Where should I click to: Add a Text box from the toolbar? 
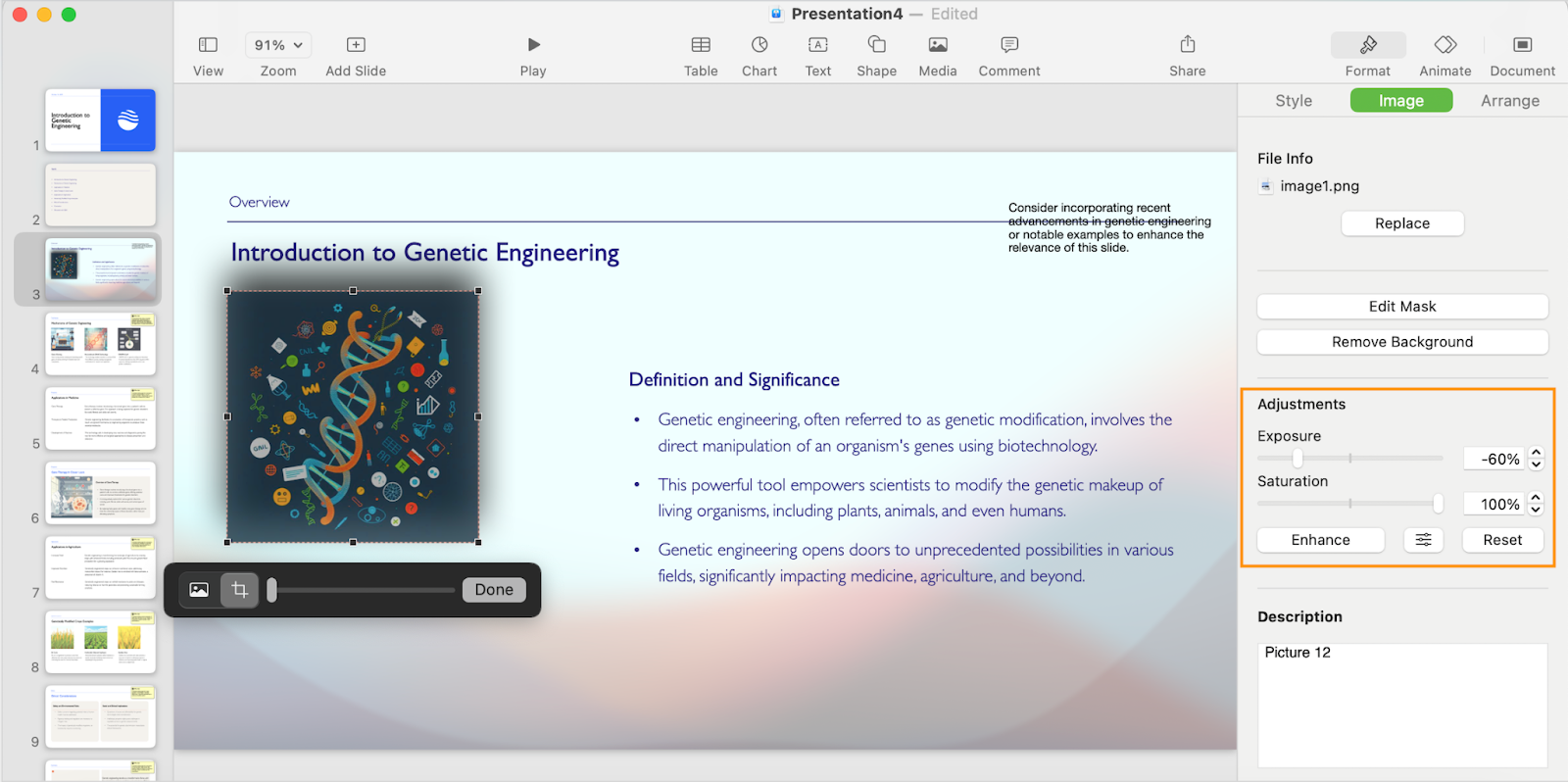(x=817, y=45)
